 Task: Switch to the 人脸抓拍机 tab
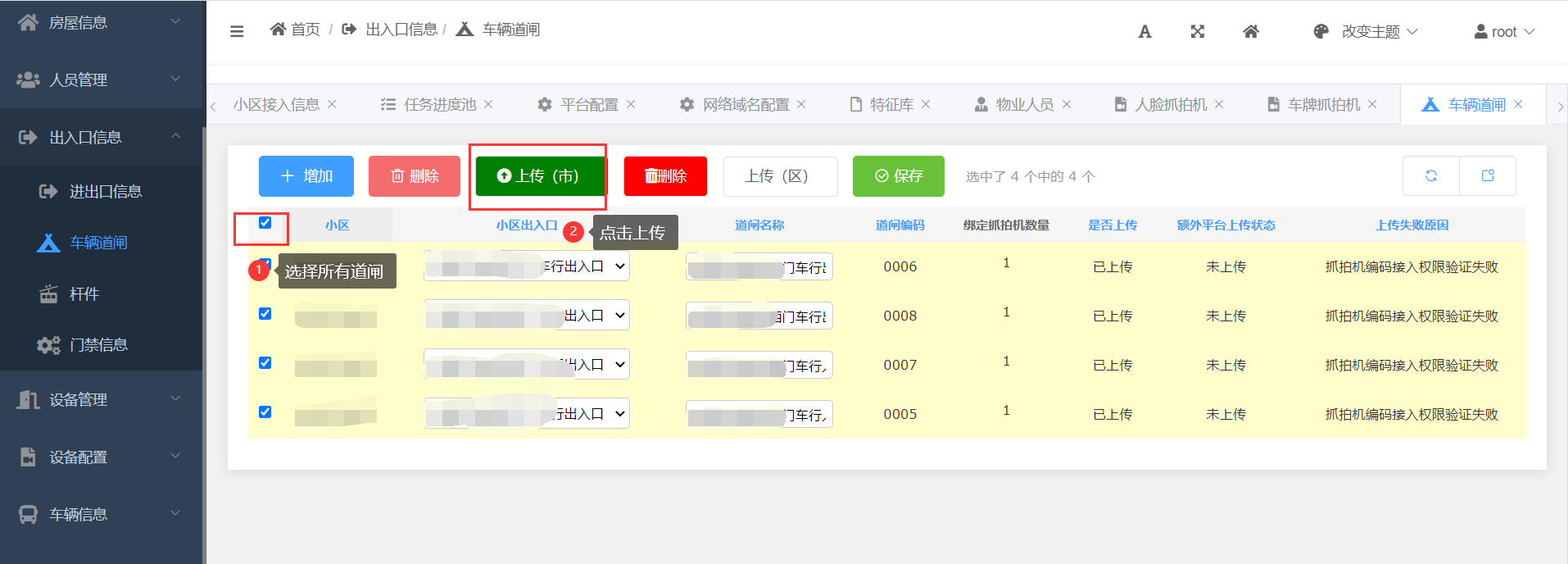(1161, 104)
